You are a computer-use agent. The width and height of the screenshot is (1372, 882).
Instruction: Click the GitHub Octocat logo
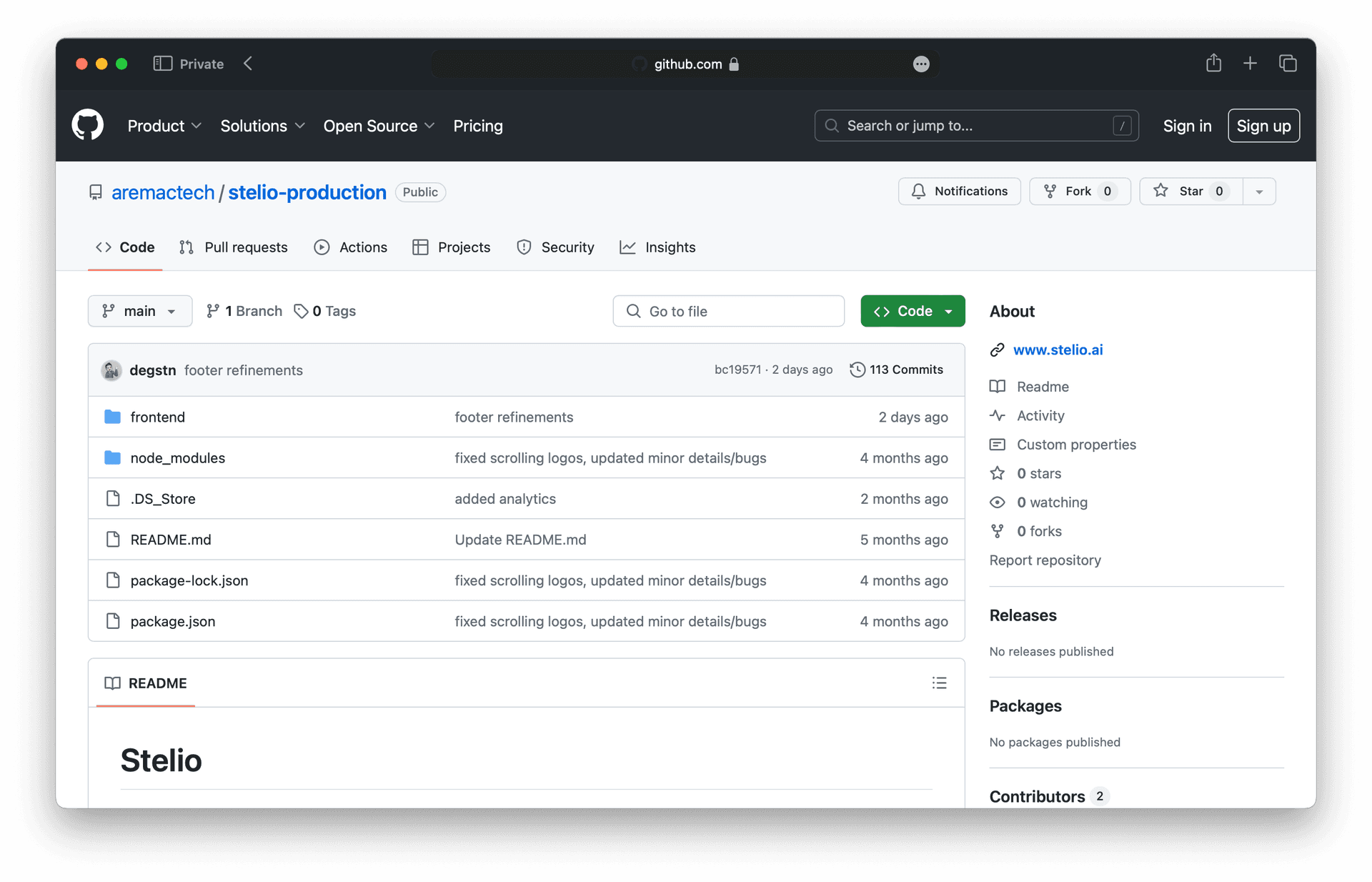(88, 125)
